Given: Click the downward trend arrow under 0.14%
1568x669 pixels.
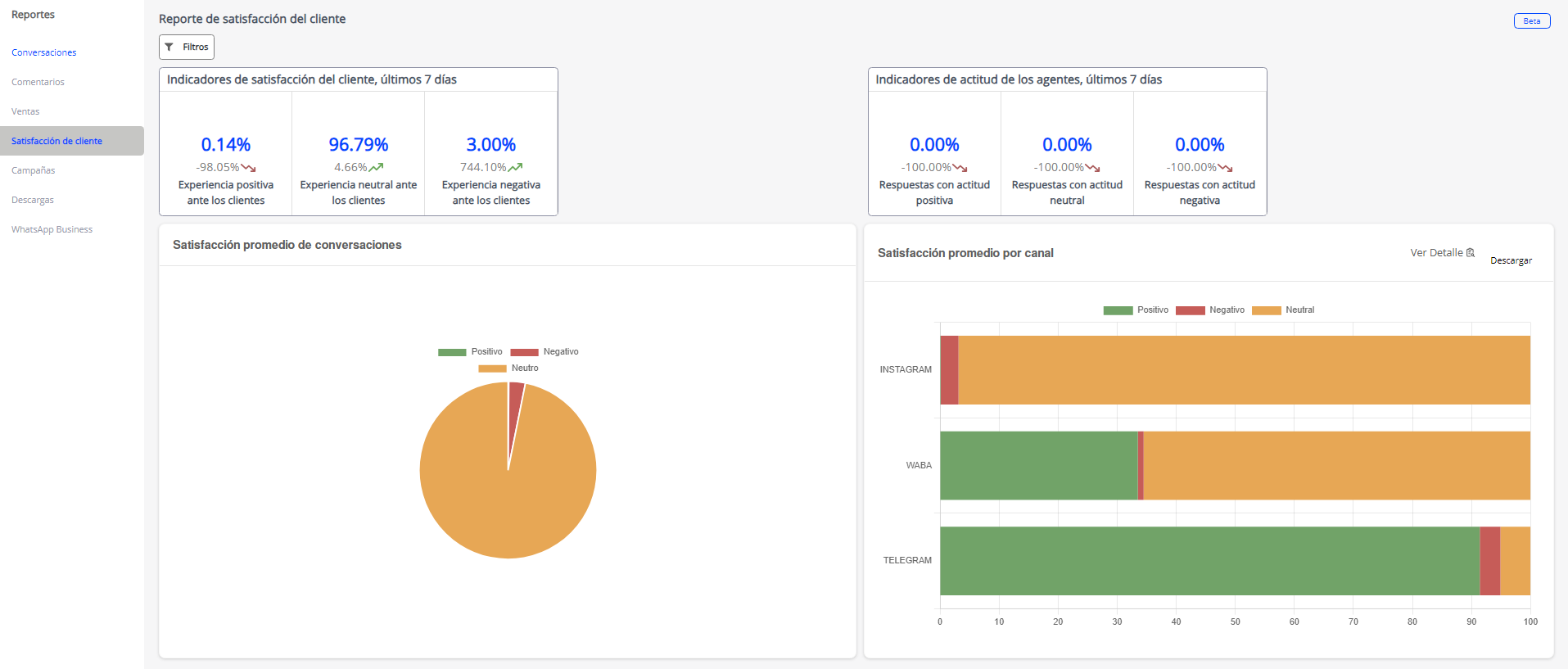Looking at the screenshot, I should coord(248,168).
